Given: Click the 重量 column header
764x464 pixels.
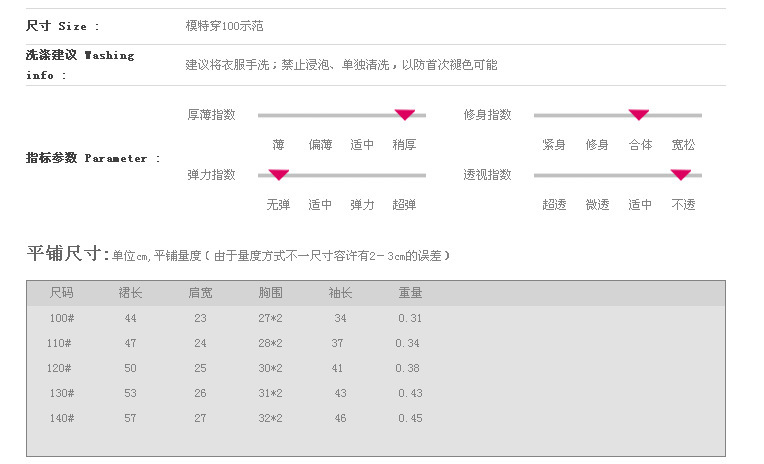Looking at the screenshot, I should 410,293.
